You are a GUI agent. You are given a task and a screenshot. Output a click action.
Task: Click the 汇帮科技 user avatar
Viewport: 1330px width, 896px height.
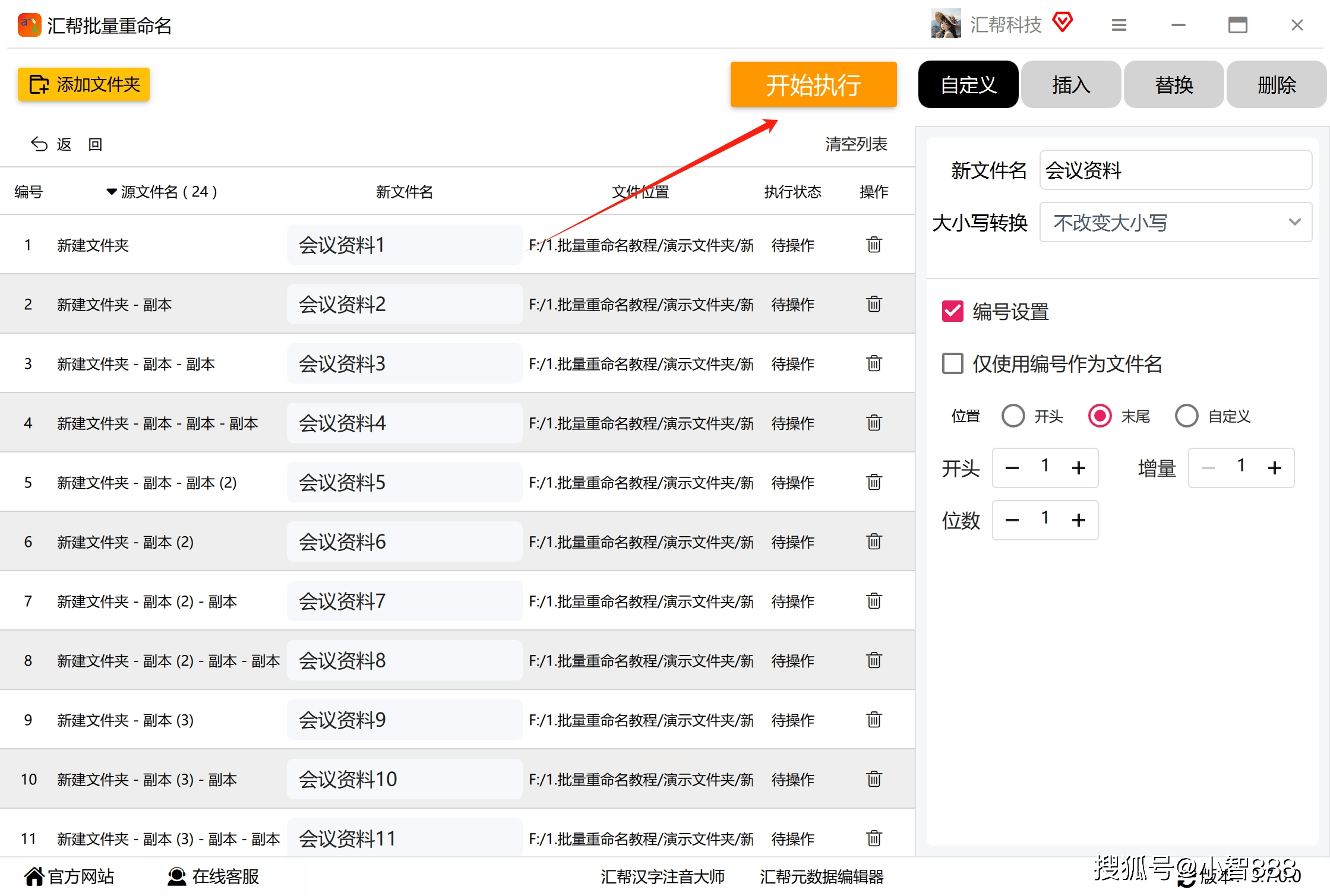[946, 24]
